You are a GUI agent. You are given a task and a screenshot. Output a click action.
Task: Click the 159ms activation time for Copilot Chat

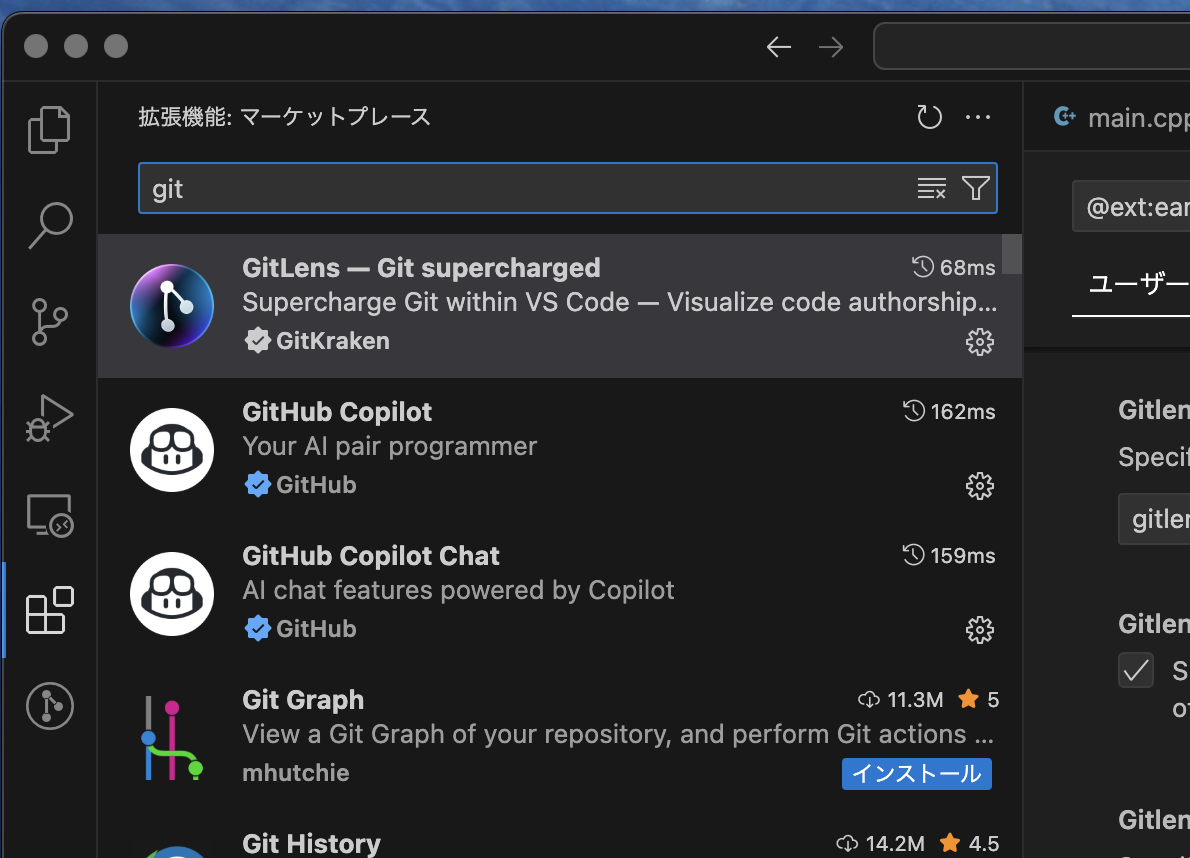pos(949,556)
